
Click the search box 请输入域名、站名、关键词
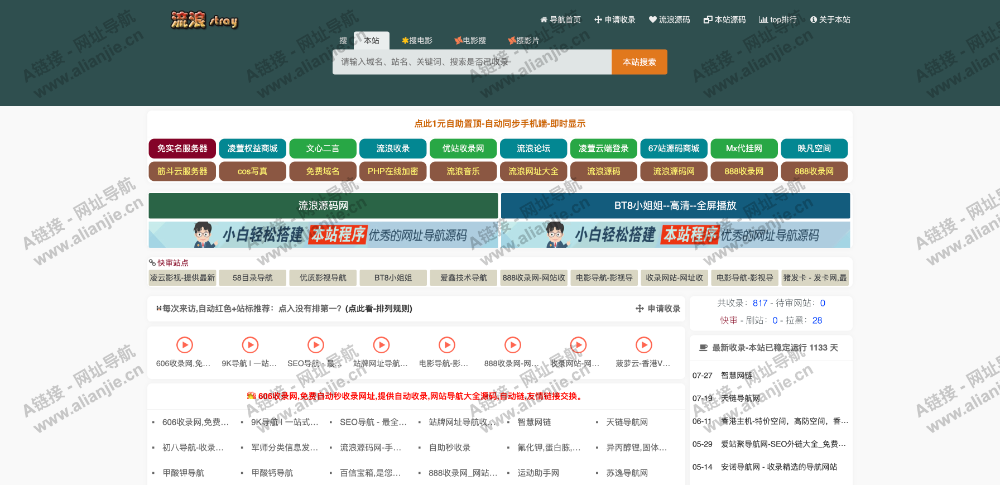(473, 62)
